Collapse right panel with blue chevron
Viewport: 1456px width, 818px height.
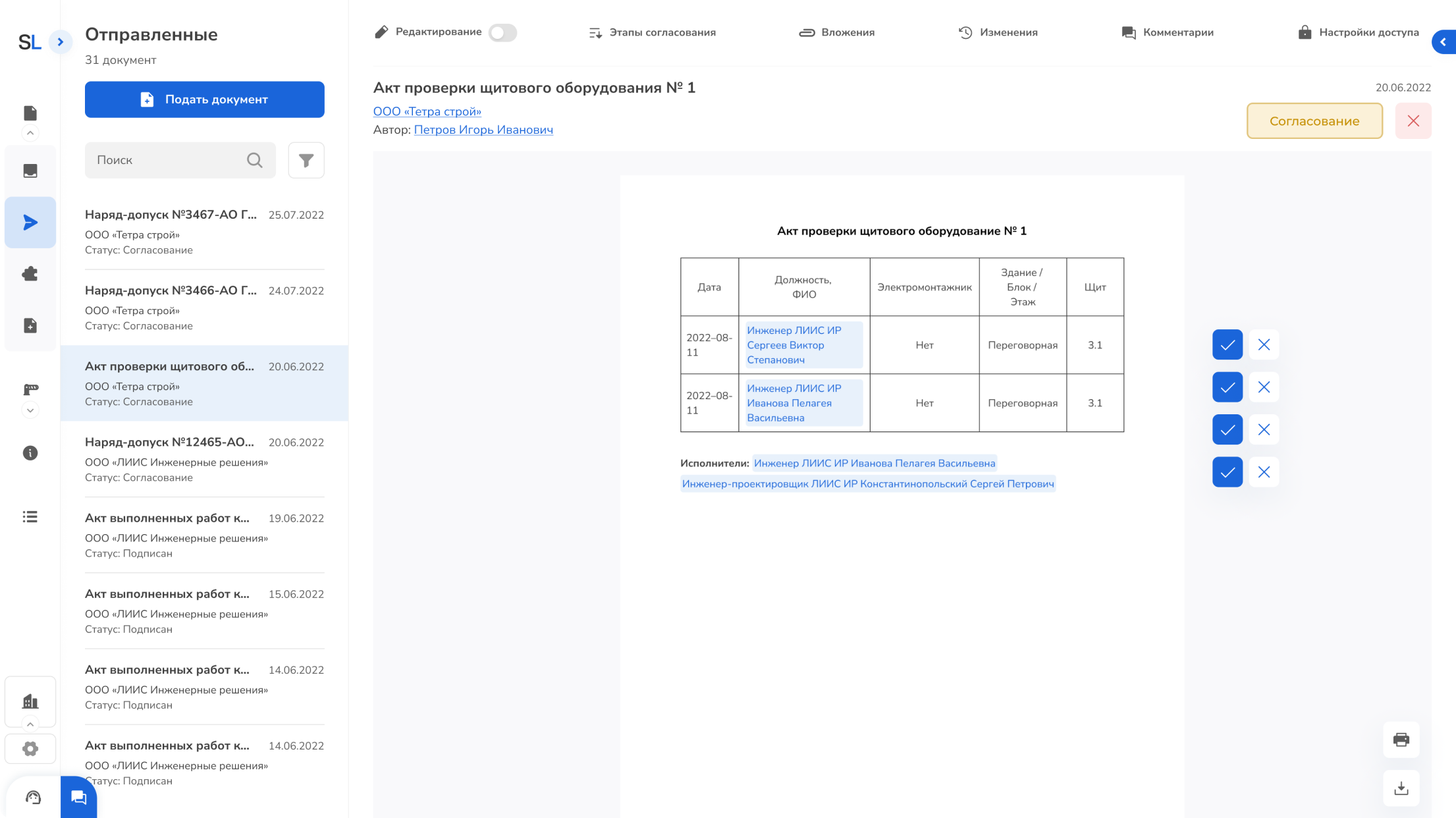1443,42
